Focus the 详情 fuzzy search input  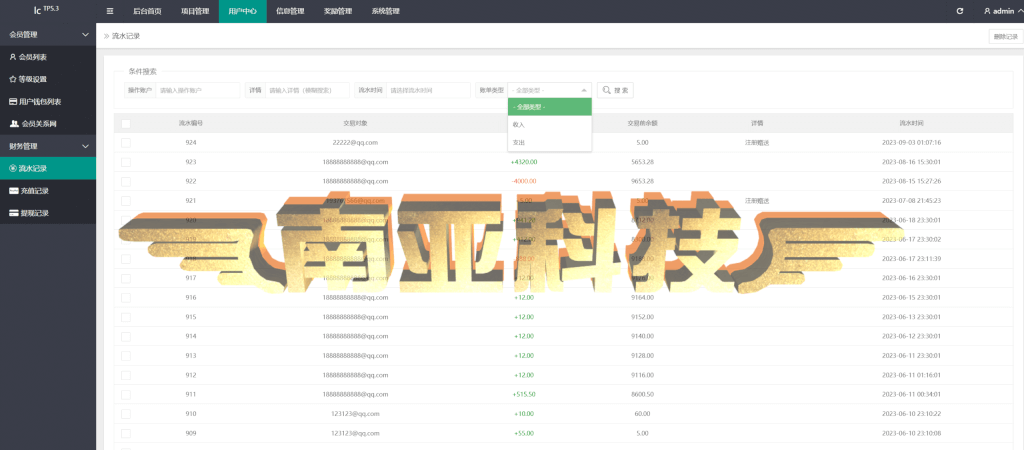coord(307,90)
